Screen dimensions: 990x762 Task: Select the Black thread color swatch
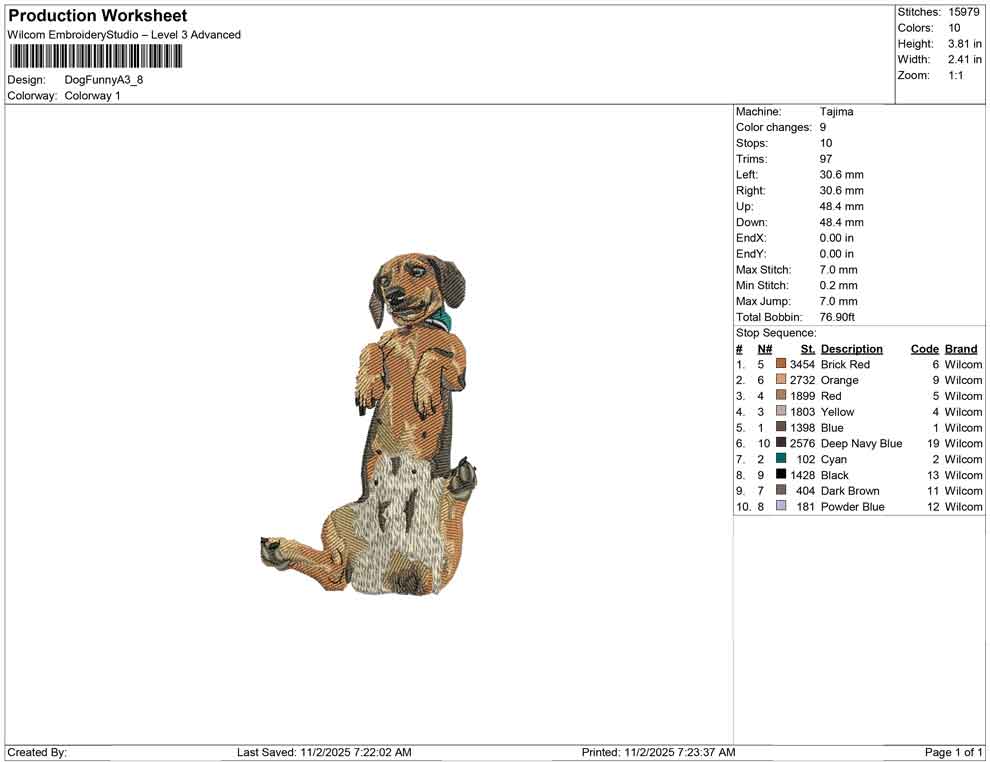pos(781,474)
